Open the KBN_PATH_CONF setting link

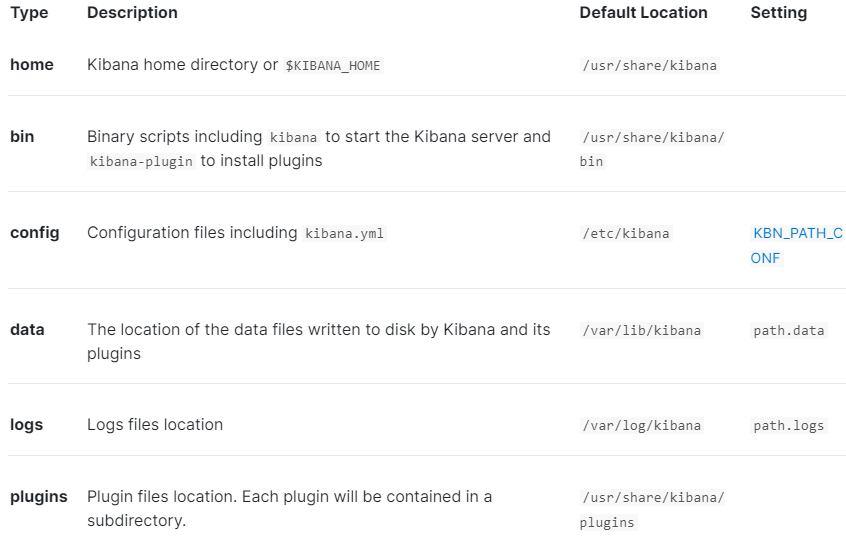pyautogui.click(x=796, y=245)
